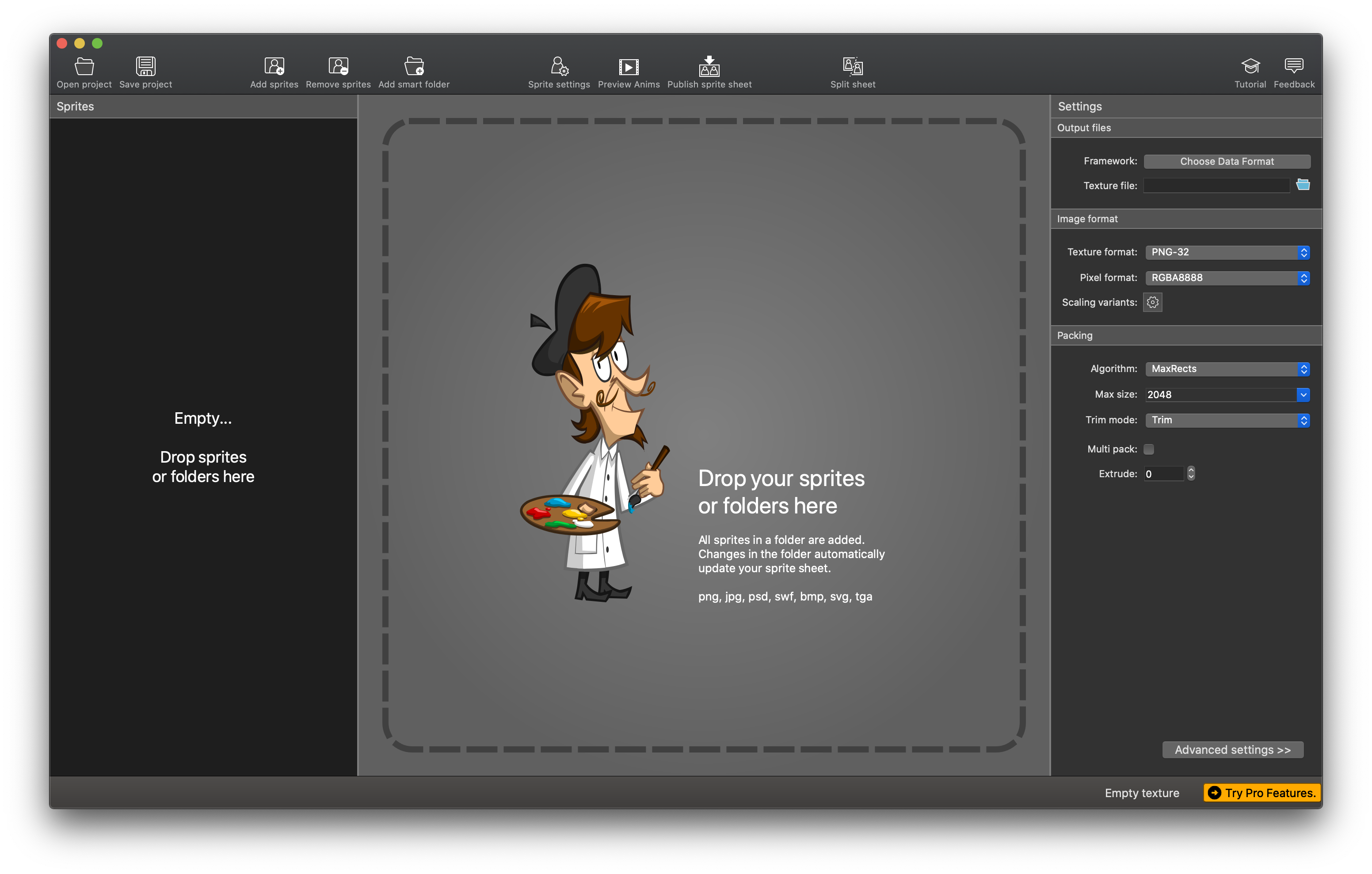1372x874 pixels.
Task: Click Publish sprite sheet icon
Action: [709, 67]
